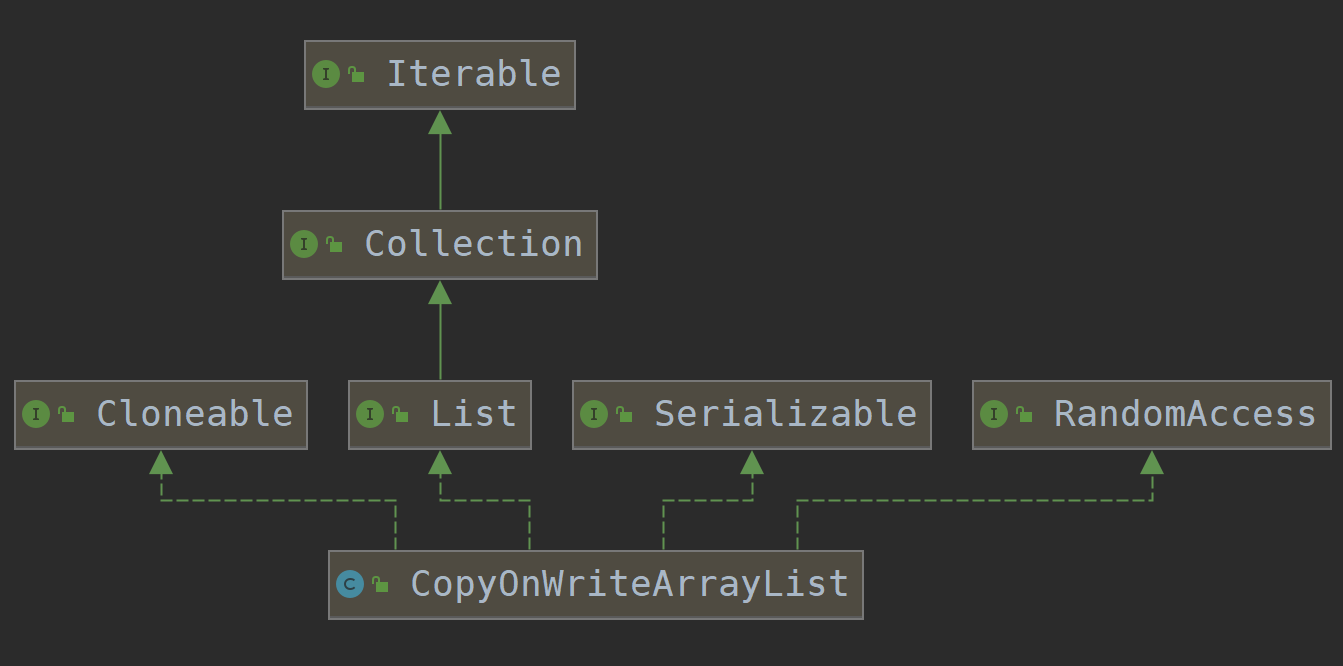Click the "Collection" label text

tap(474, 244)
